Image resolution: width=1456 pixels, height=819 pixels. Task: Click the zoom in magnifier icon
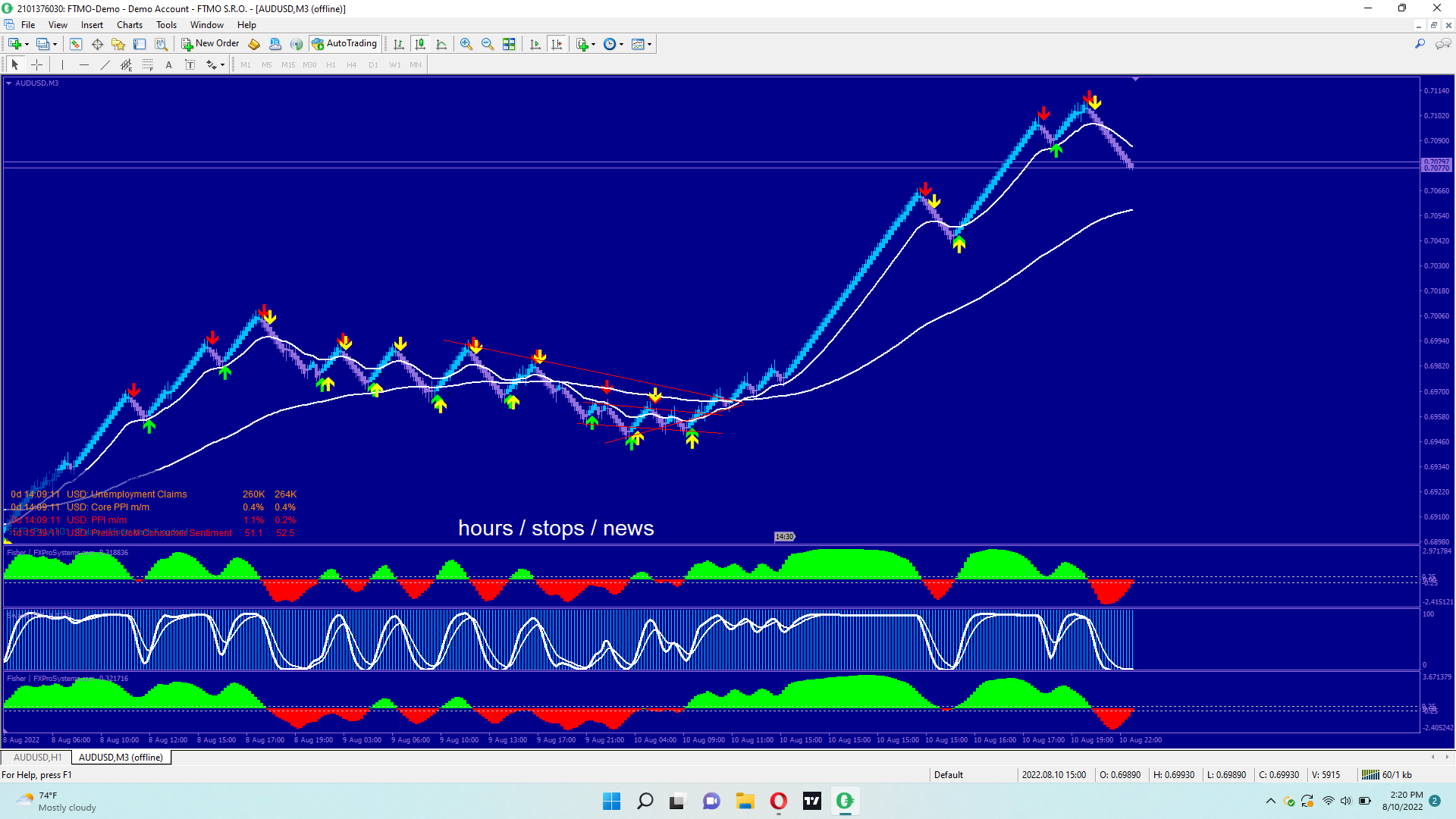[466, 44]
